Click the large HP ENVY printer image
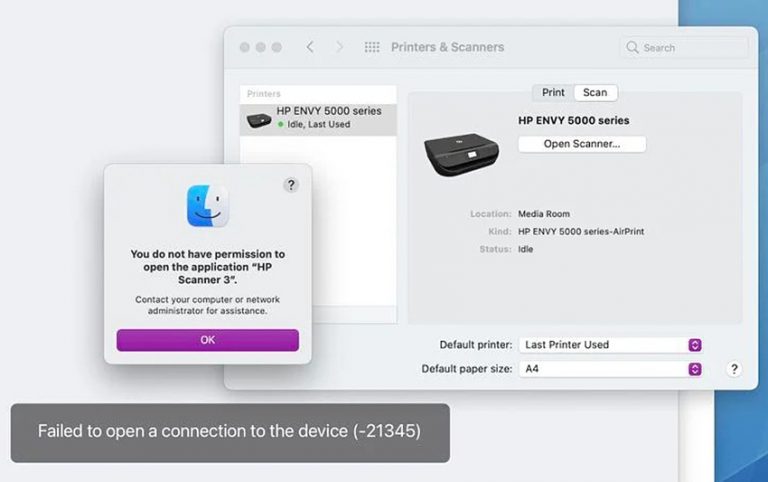The image size is (768, 482). (x=461, y=154)
